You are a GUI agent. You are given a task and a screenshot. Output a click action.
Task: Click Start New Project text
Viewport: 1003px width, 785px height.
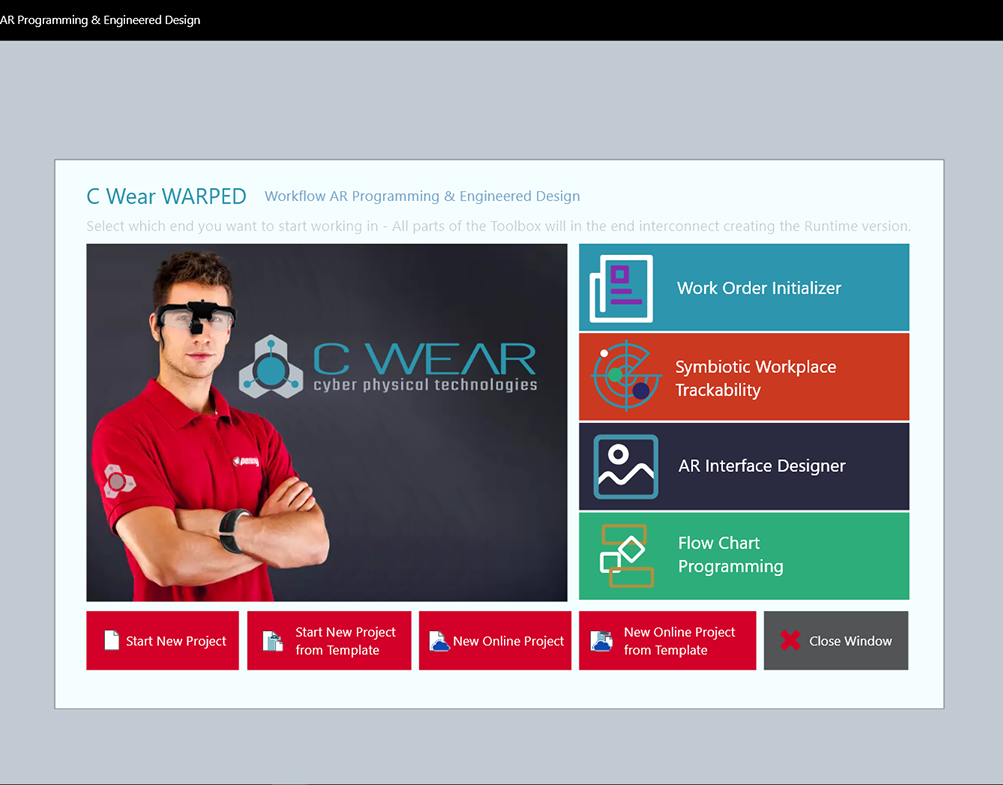click(x=176, y=641)
